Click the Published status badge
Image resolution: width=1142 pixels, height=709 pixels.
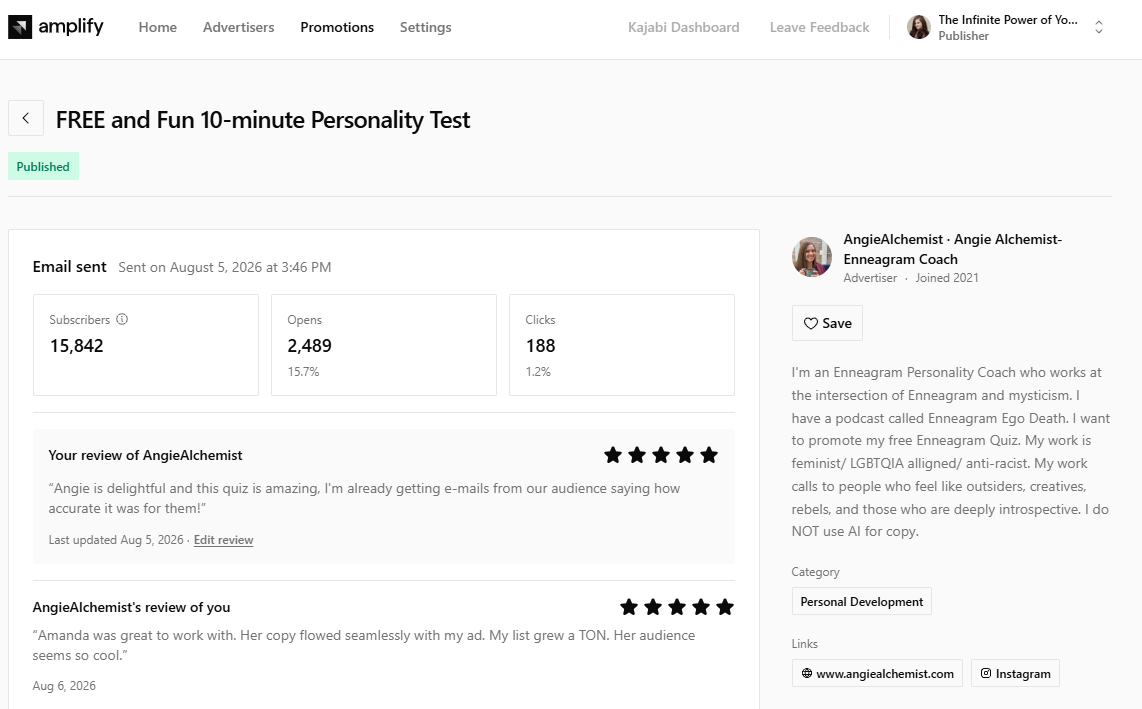tap(43, 166)
